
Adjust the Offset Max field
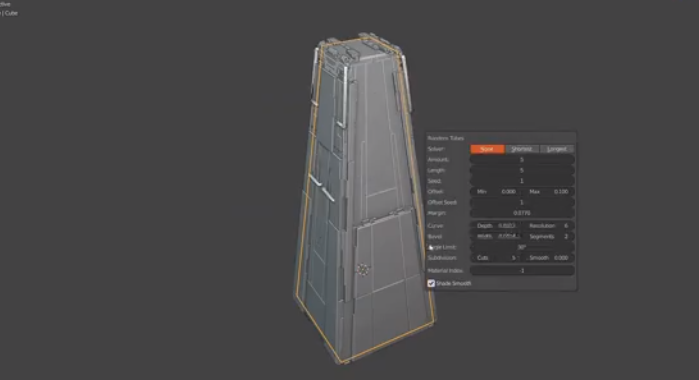click(x=548, y=192)
